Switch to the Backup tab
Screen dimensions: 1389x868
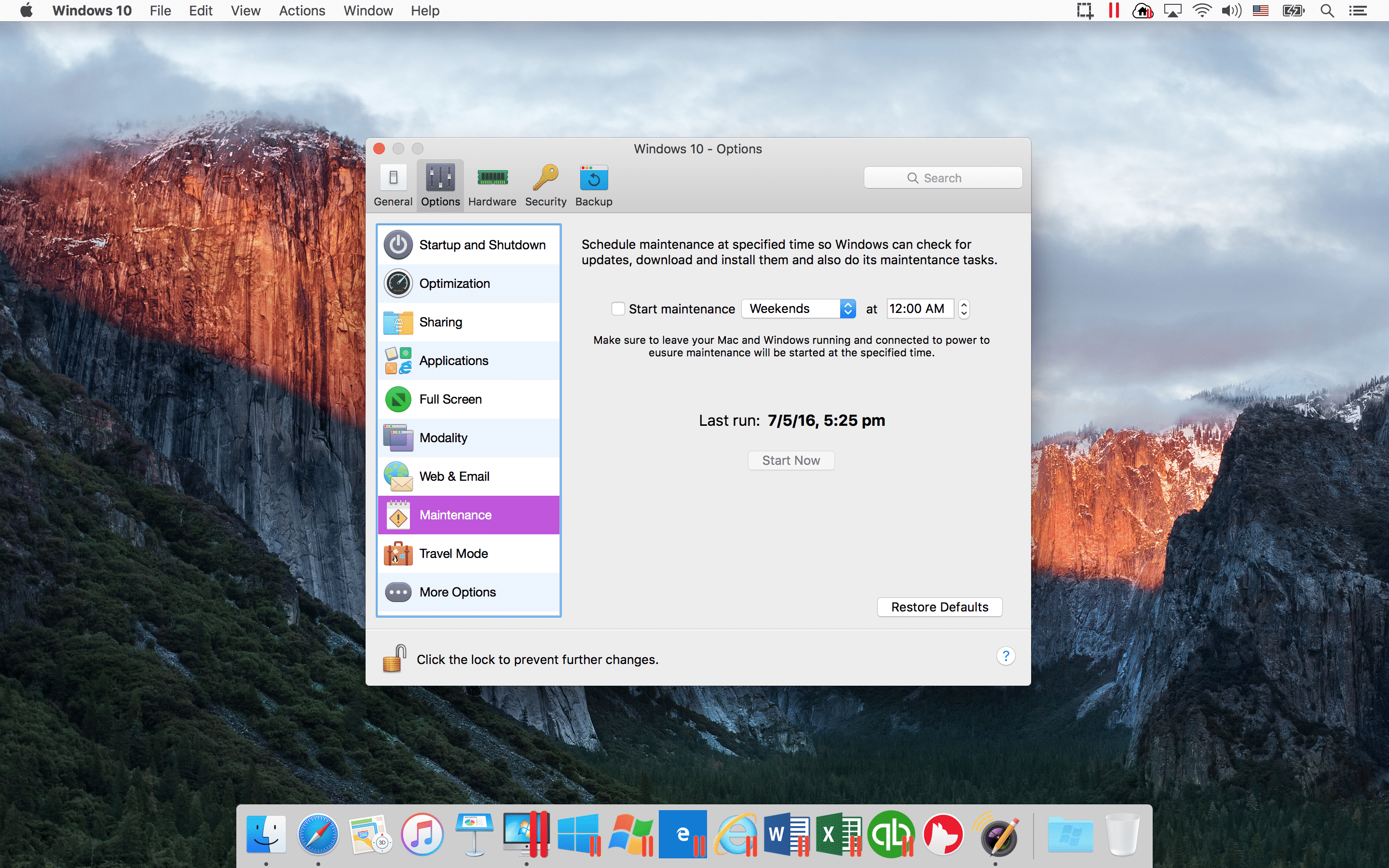pyautogui.click(x=594, y=185)
